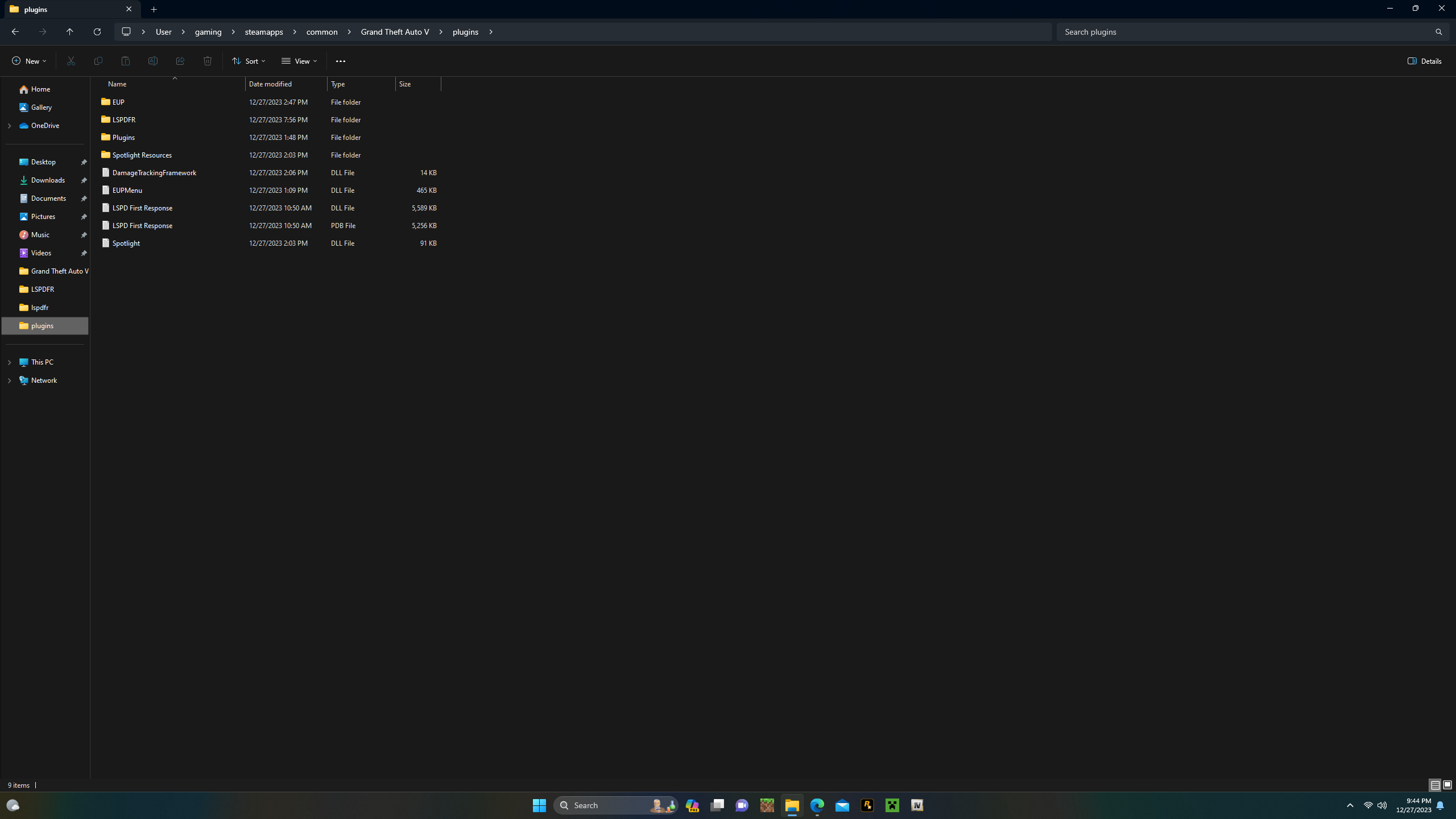
Task: Toggle the Details pane
Action: tap(1424, 61)
